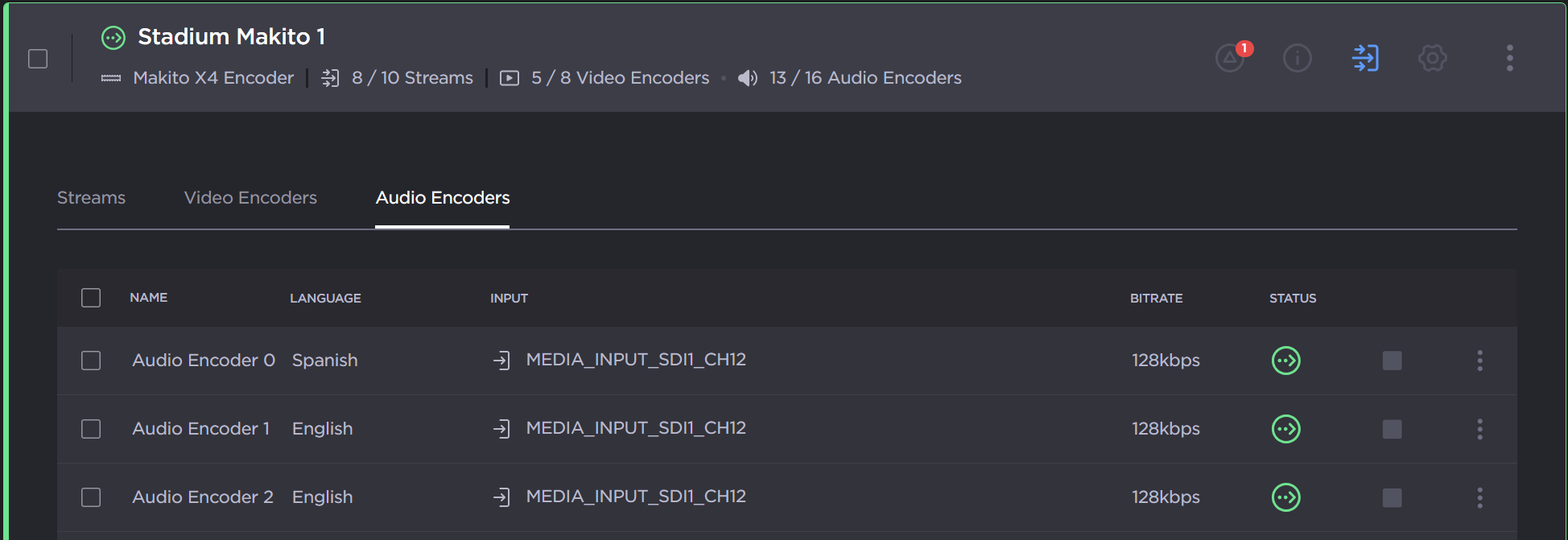1568x540 pixels.
Task: Click the green status indicator for Audio Encoder 1
Action: [1285, 429]
